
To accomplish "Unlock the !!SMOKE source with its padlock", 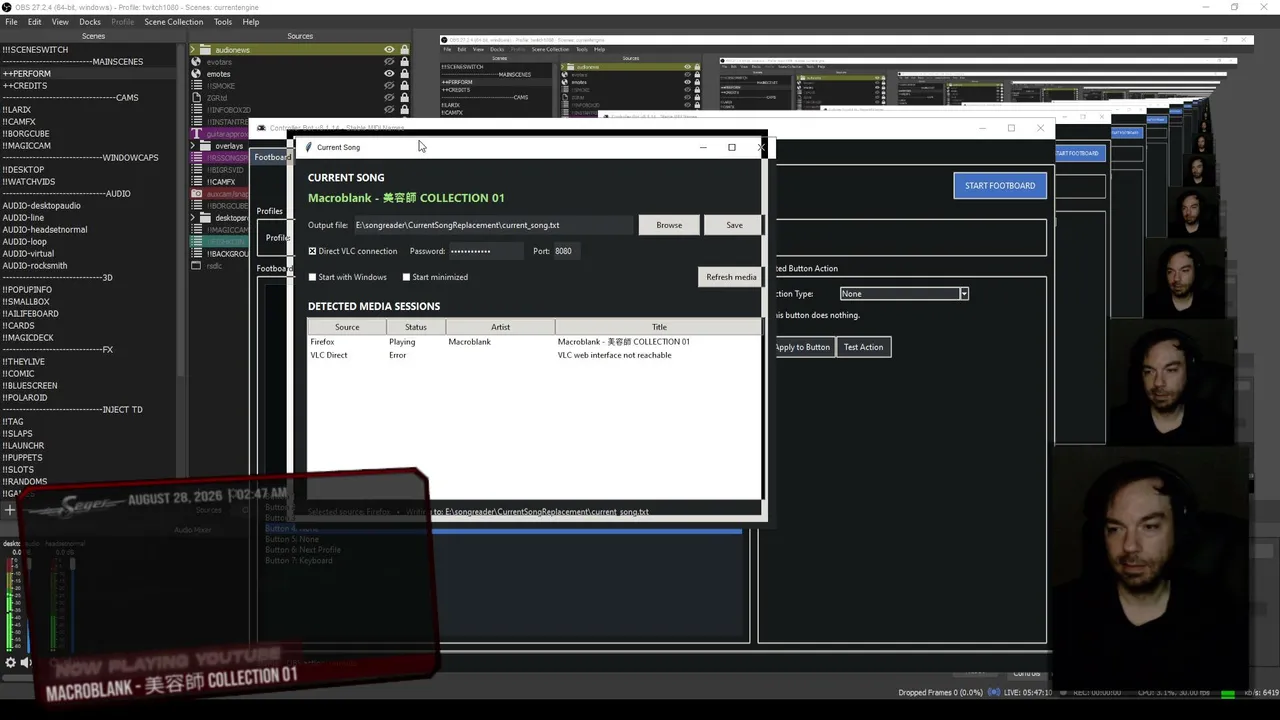I will 404,86.
